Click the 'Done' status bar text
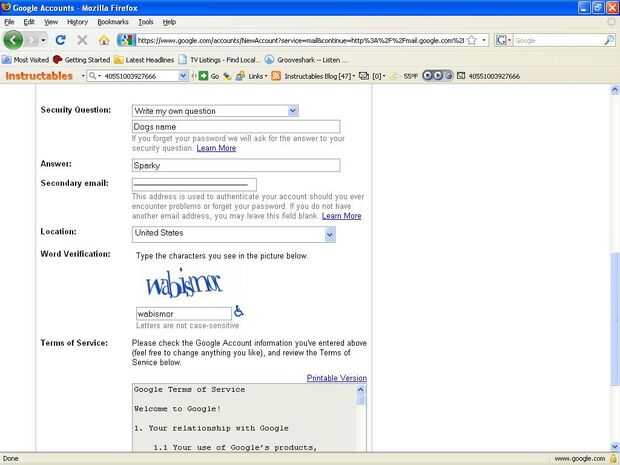The image size is (620, 465). (x=11, y=459)
